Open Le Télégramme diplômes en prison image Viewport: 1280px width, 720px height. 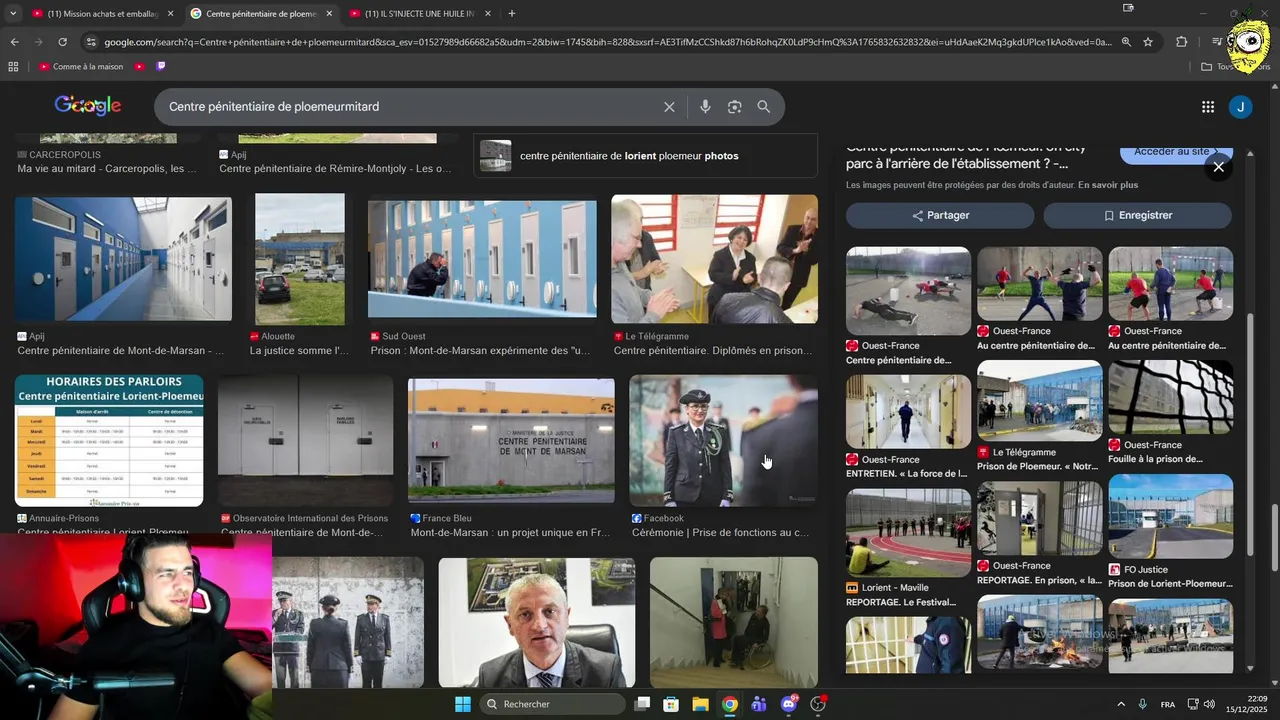point(714,260)
